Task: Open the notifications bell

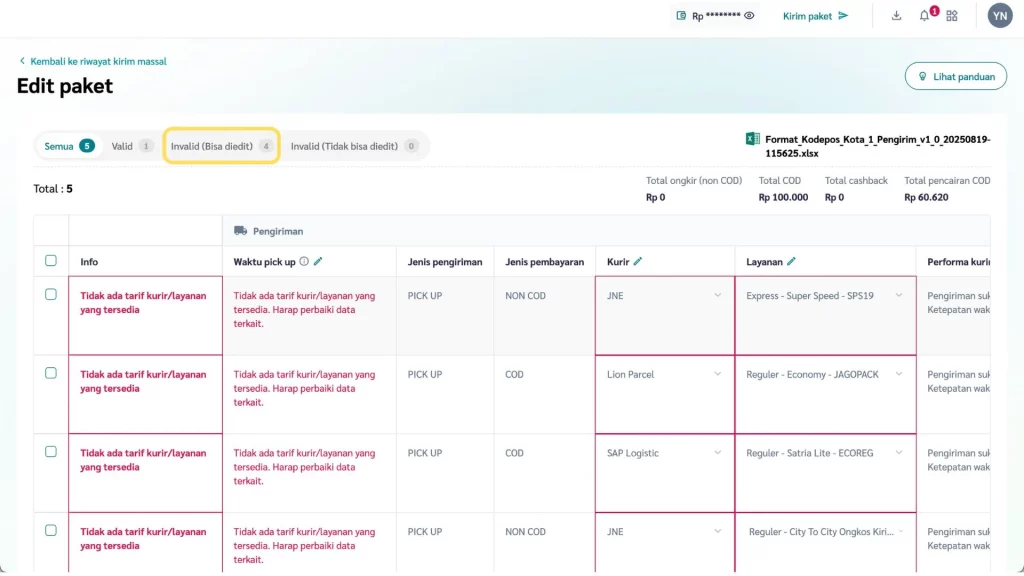Action: click(924, 16)
